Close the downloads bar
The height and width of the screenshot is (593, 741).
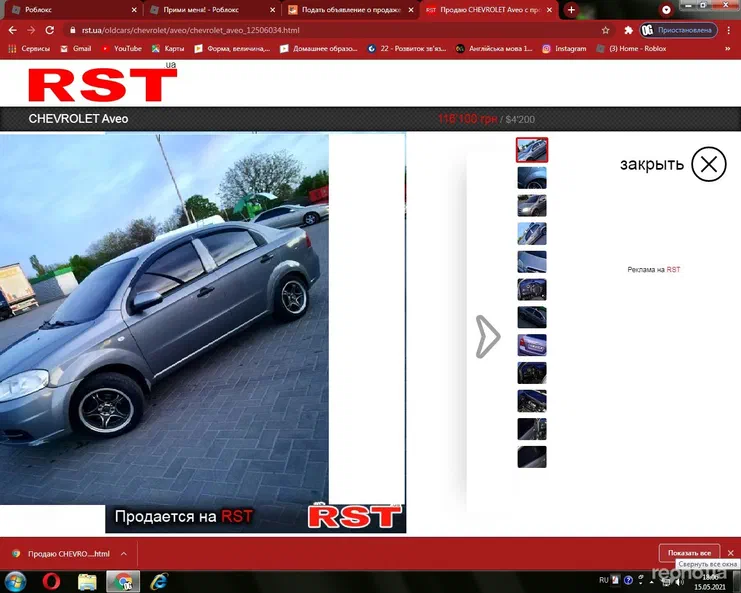(731, 552)
